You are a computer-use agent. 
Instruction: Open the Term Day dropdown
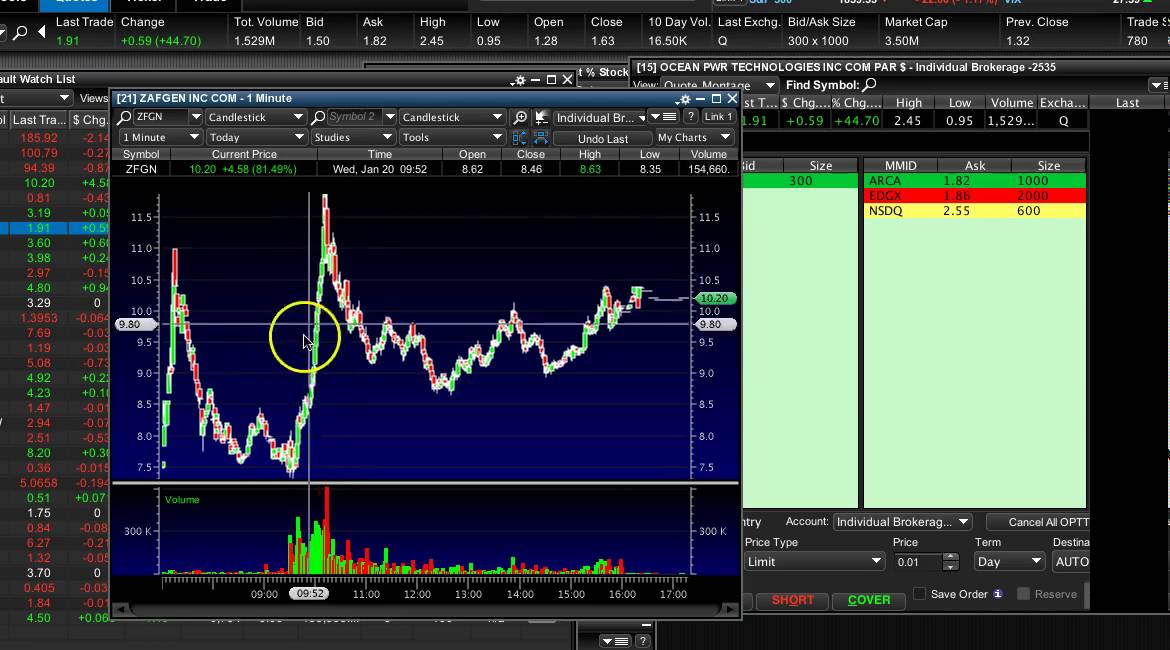click(x=1009, y=561)
